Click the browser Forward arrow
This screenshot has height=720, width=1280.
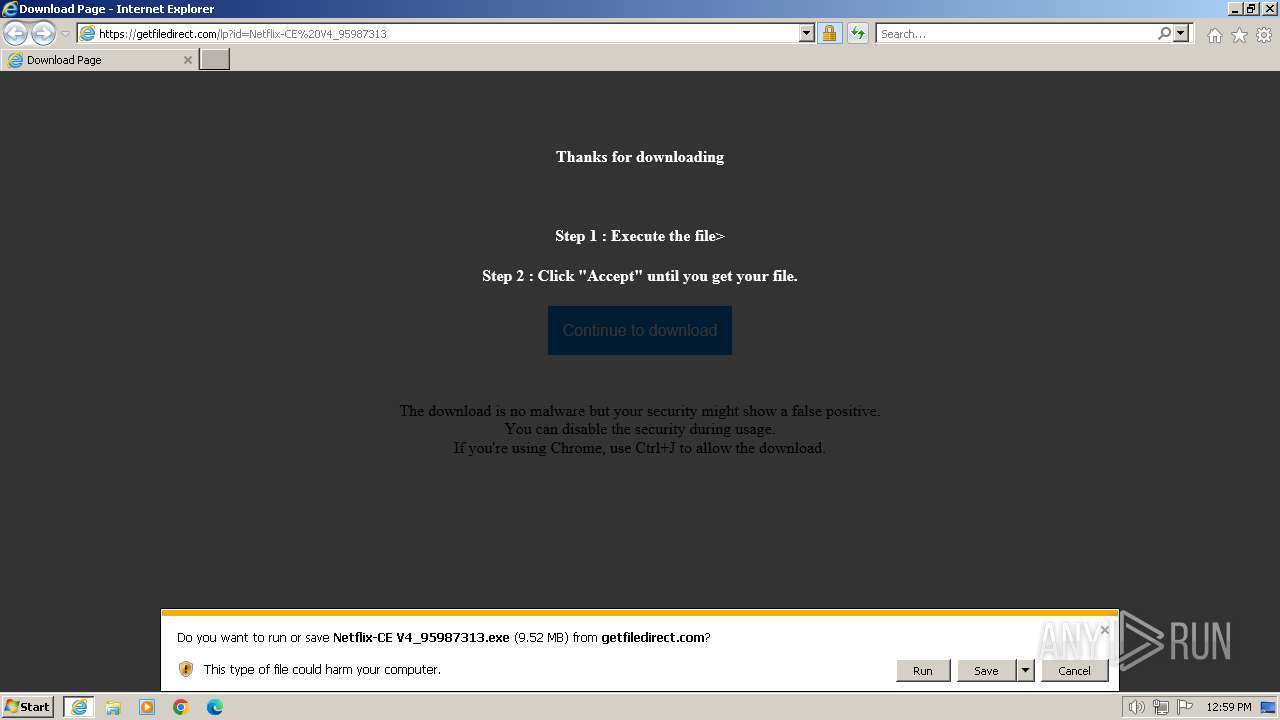click(43, 33)
